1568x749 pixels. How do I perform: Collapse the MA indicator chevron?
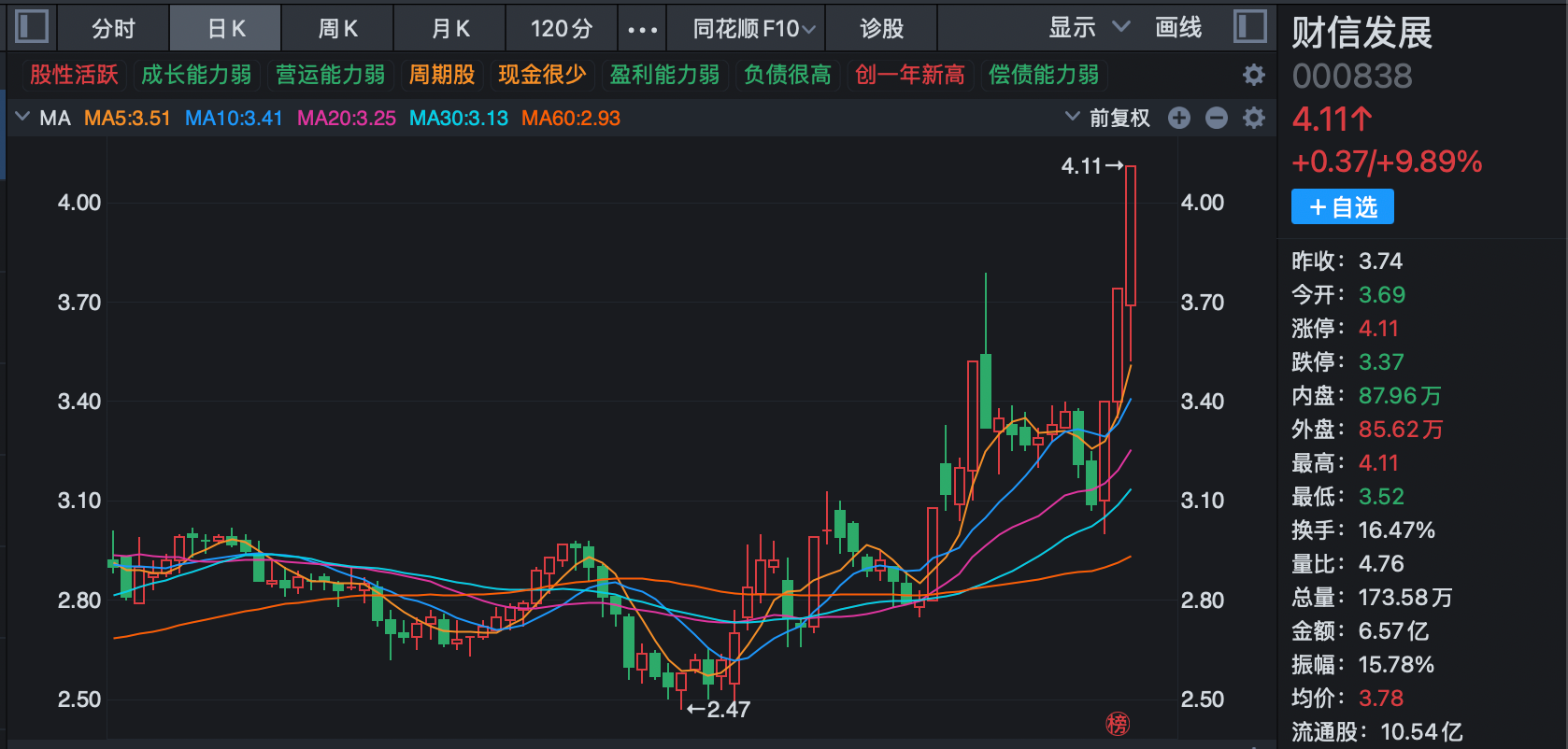pyautogui.click(x=22, y=118)
